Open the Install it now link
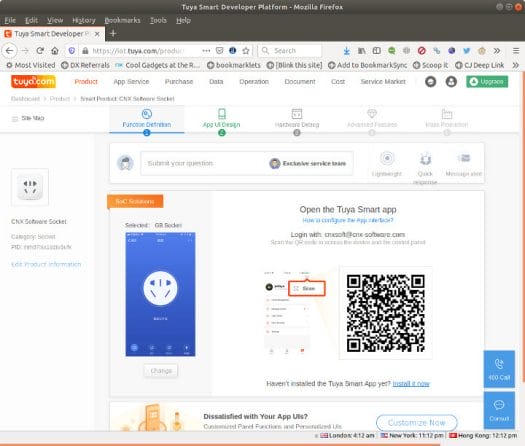This screenshot has height=446, width=525. coord(411,384)
